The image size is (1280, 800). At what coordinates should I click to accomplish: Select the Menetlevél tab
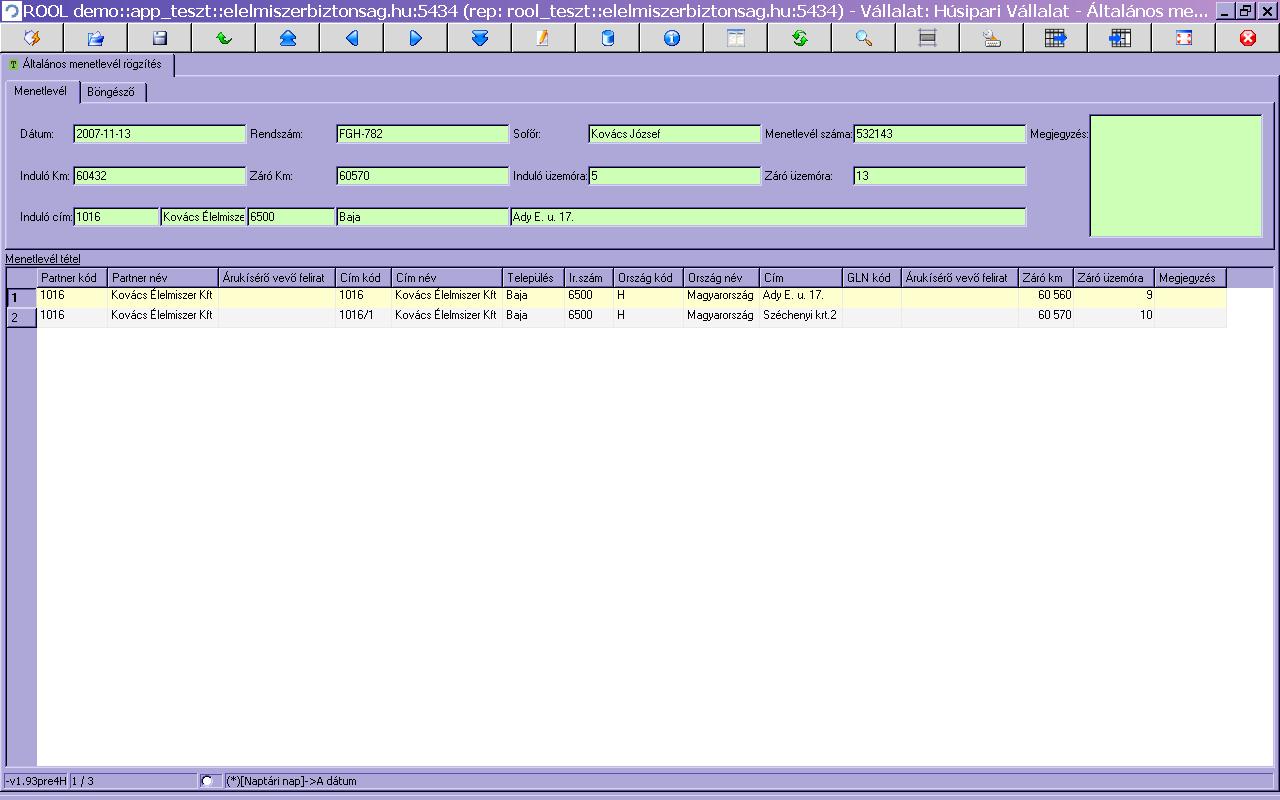click(x=41, y=91)
